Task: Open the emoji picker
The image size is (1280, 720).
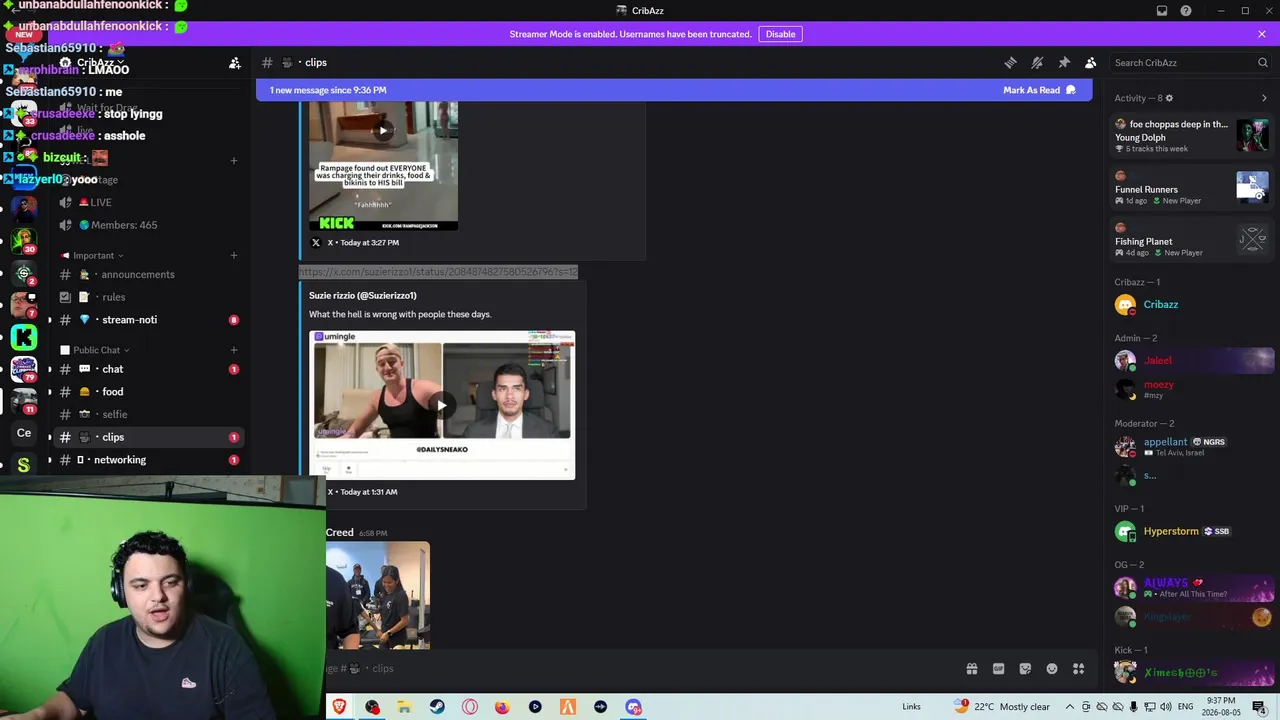Action: coord(1052,669)
